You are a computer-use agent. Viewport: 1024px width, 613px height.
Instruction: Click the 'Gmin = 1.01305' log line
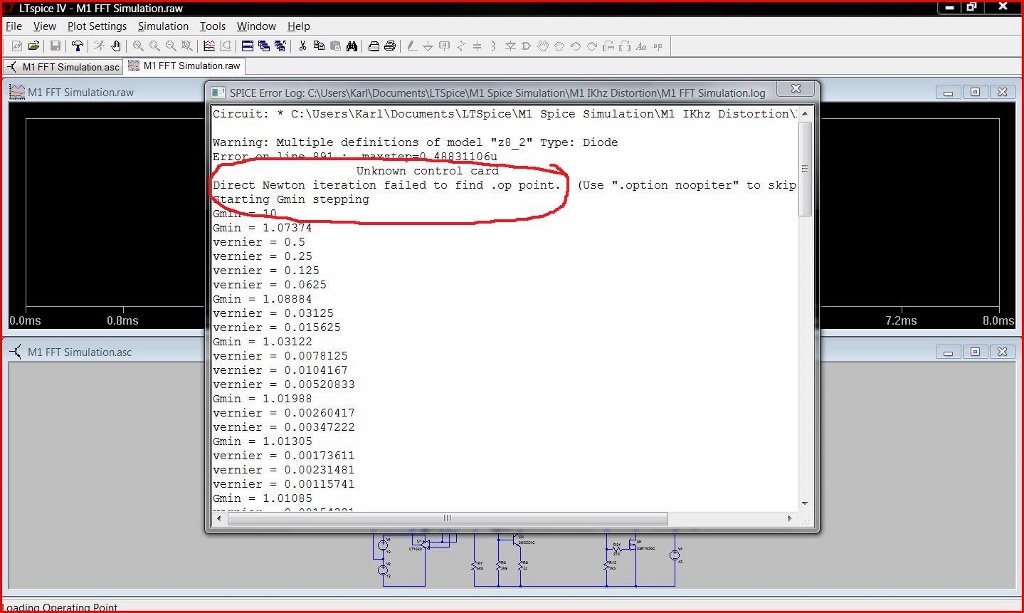click(262, 441)
